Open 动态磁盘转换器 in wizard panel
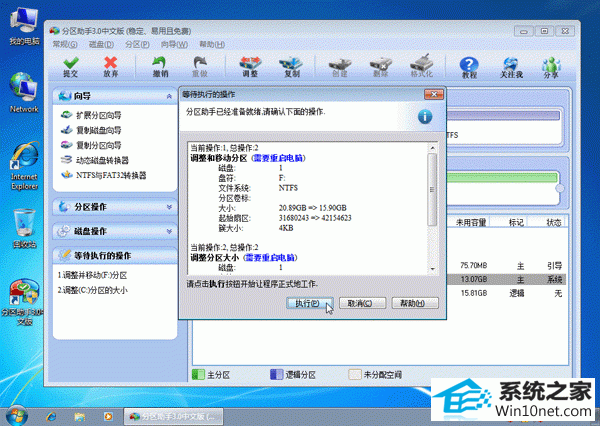The height and width of the screenshot is (426, 600). click(95, 160)
